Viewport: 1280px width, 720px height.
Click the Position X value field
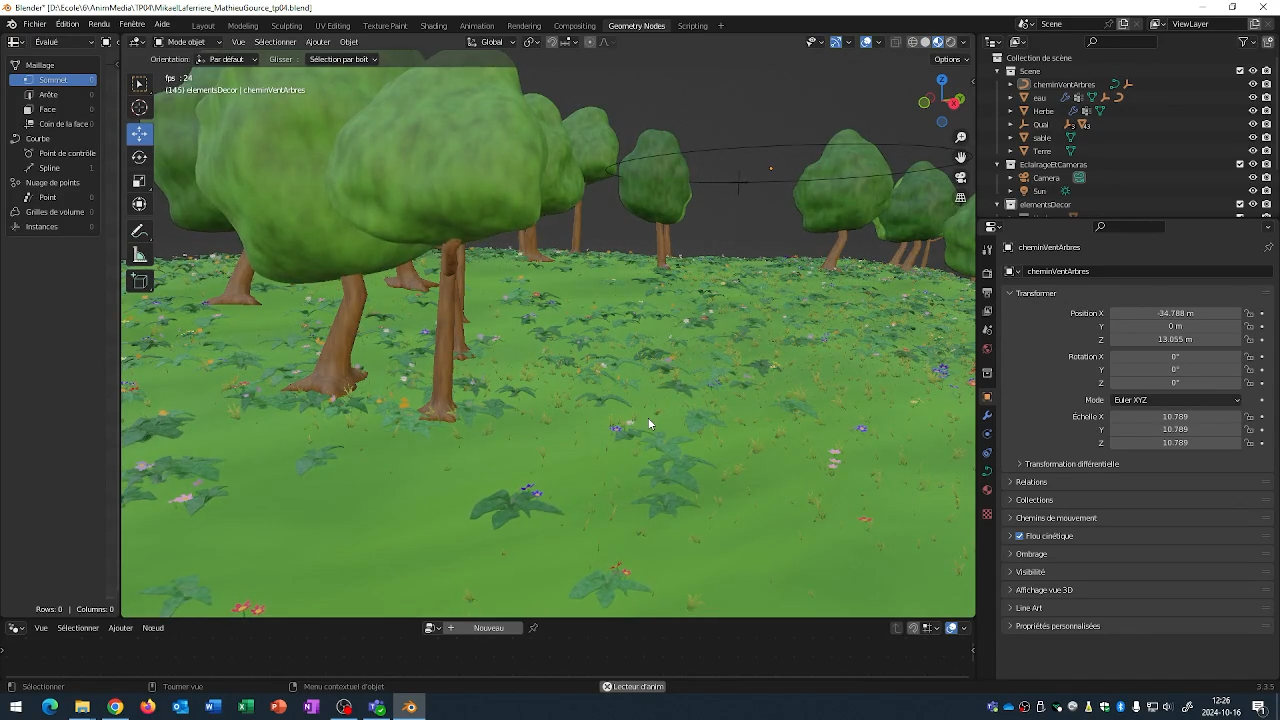[x=1175, y=313]
